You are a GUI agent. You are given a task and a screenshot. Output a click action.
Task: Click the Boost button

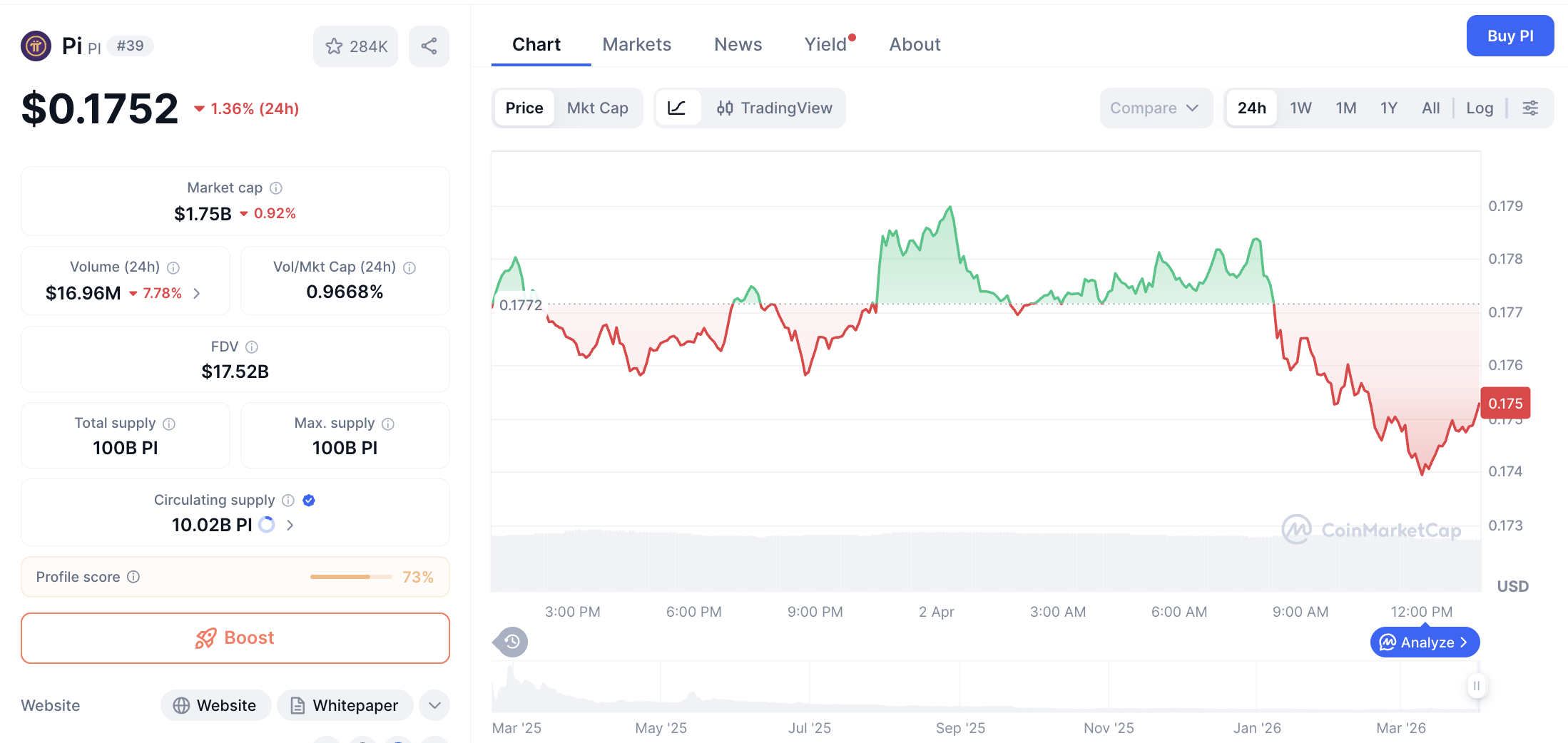(x=235, y=637)
